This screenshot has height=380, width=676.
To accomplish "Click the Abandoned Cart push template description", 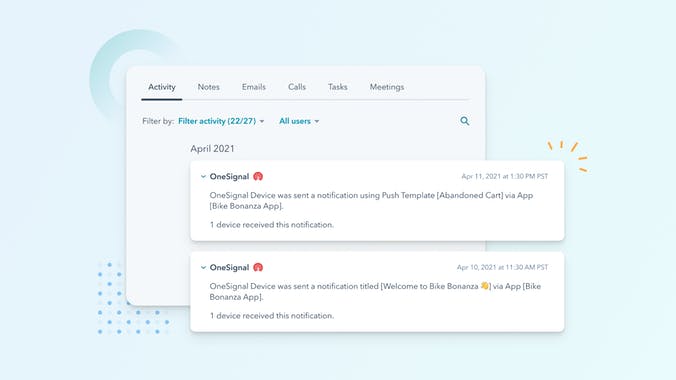I will (x=371, y=201).
